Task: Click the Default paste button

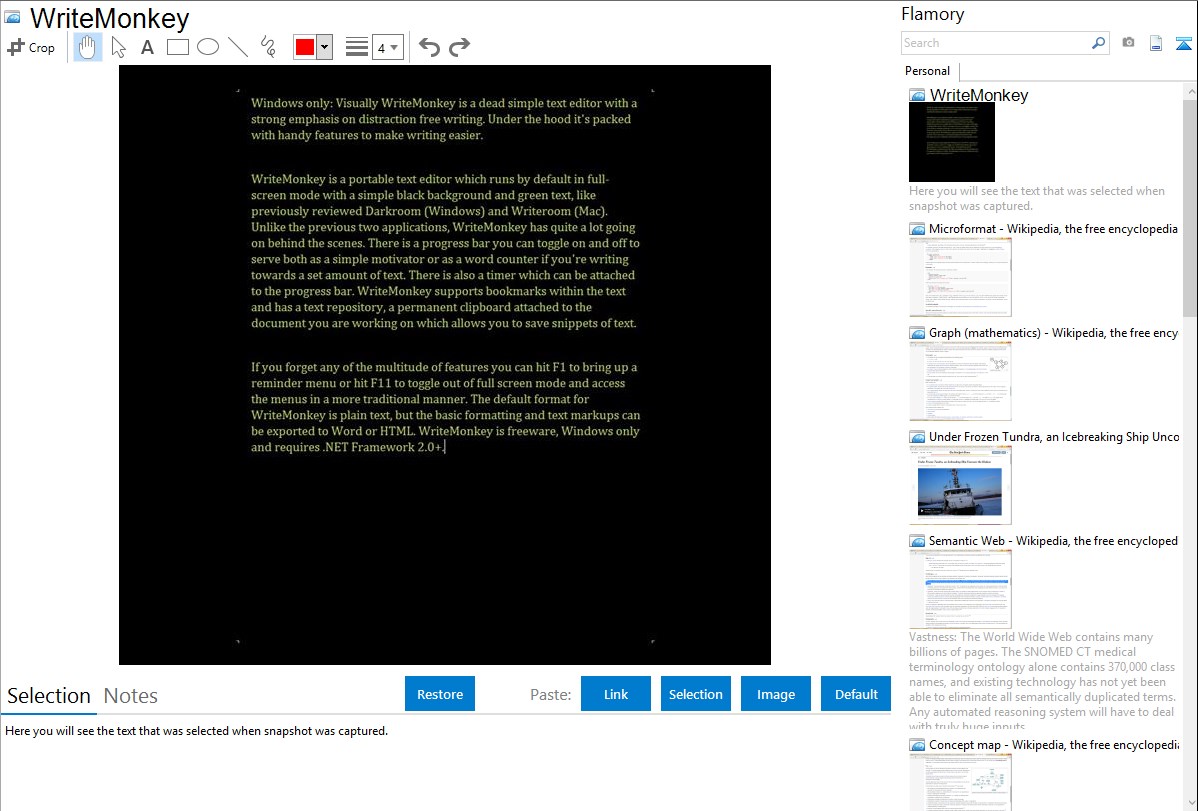Action: pyautogui.click(x=856, y=694)
